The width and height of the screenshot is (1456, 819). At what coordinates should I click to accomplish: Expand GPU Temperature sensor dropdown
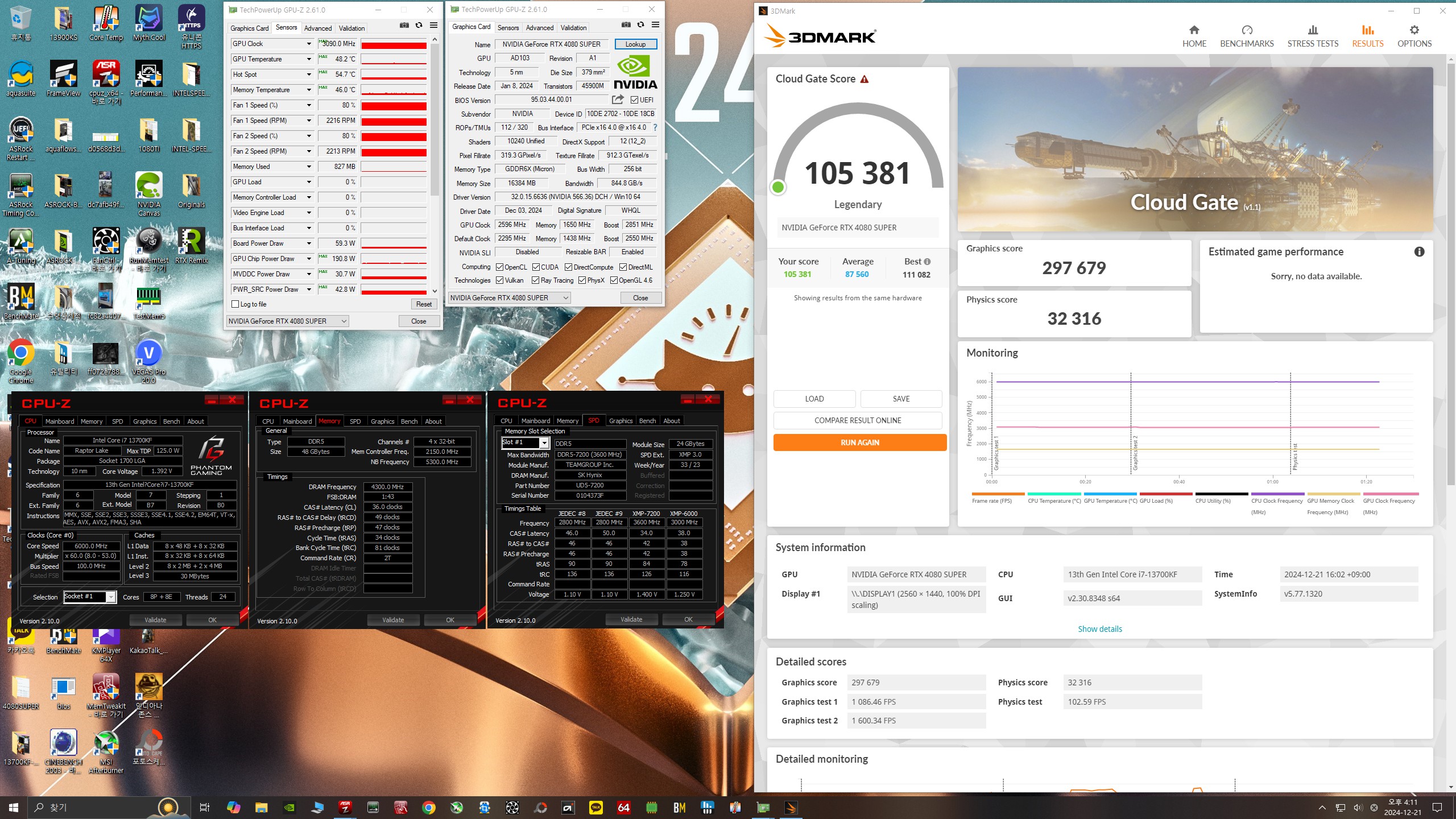click(x=309, y=59)
